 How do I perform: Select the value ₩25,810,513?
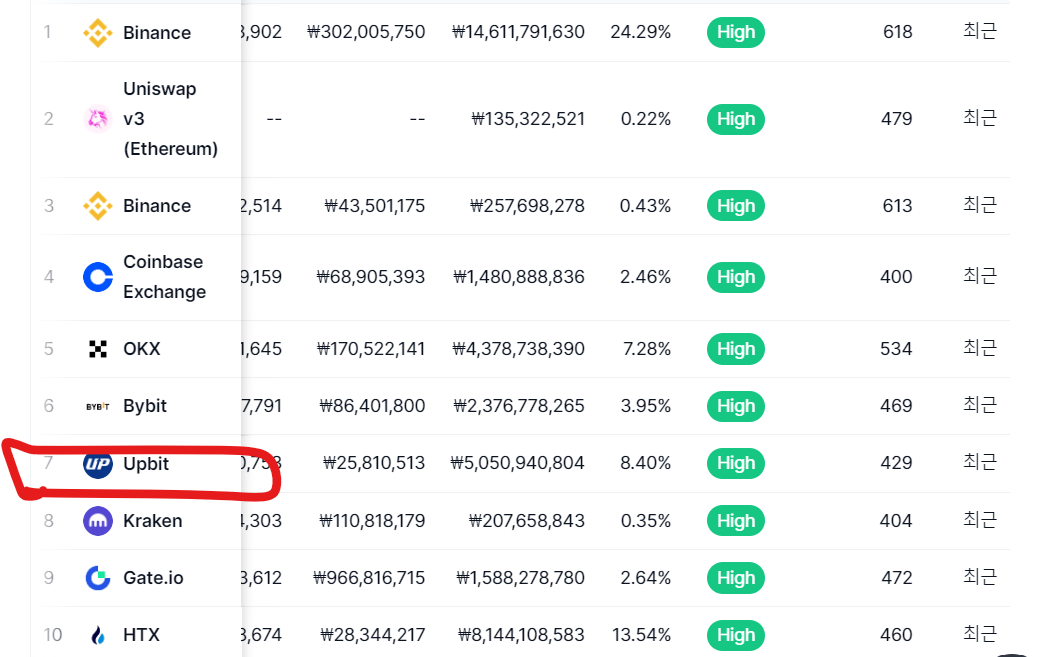pyautogui.click(x=374, y=463)
